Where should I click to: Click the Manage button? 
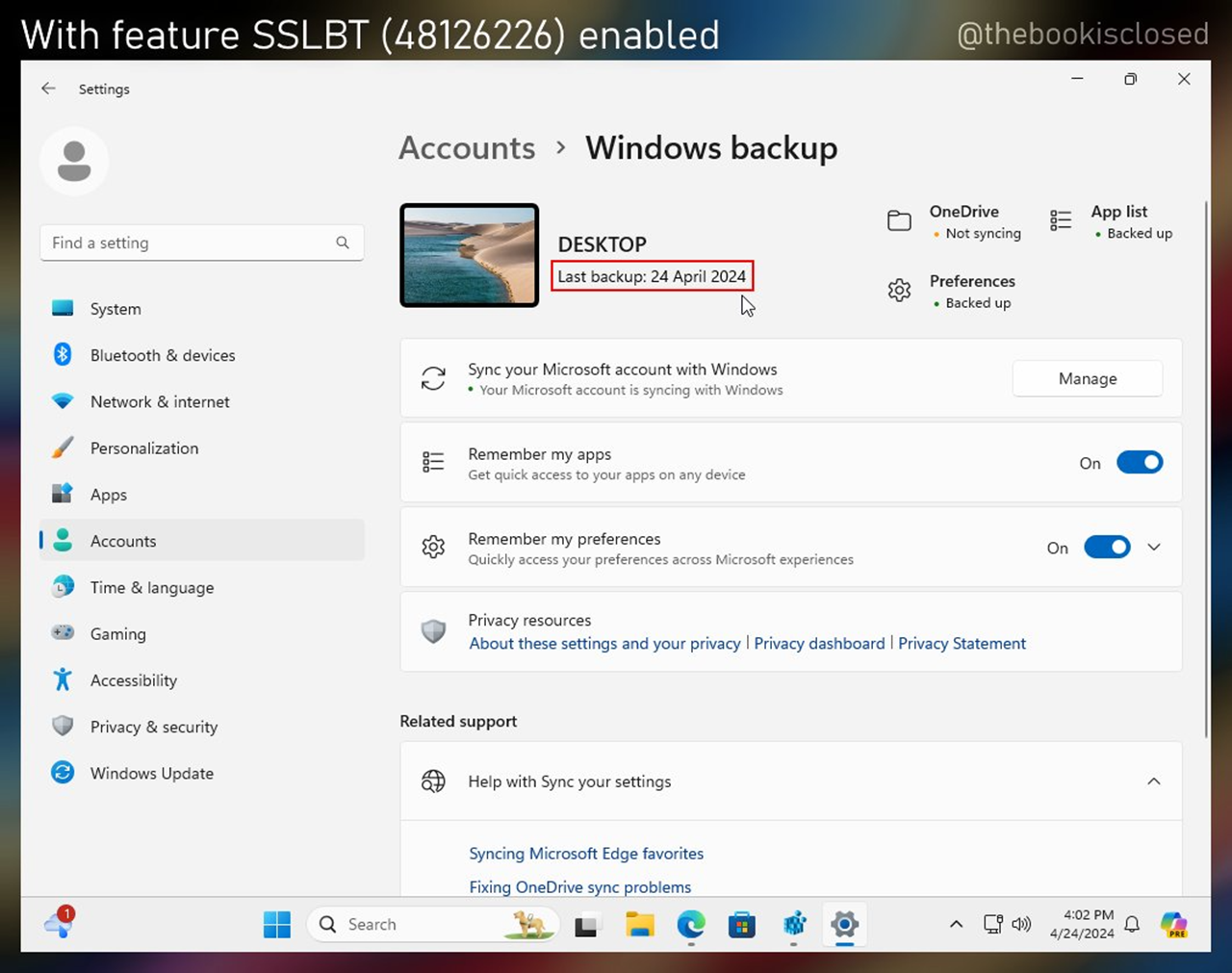pos(1088,378)
